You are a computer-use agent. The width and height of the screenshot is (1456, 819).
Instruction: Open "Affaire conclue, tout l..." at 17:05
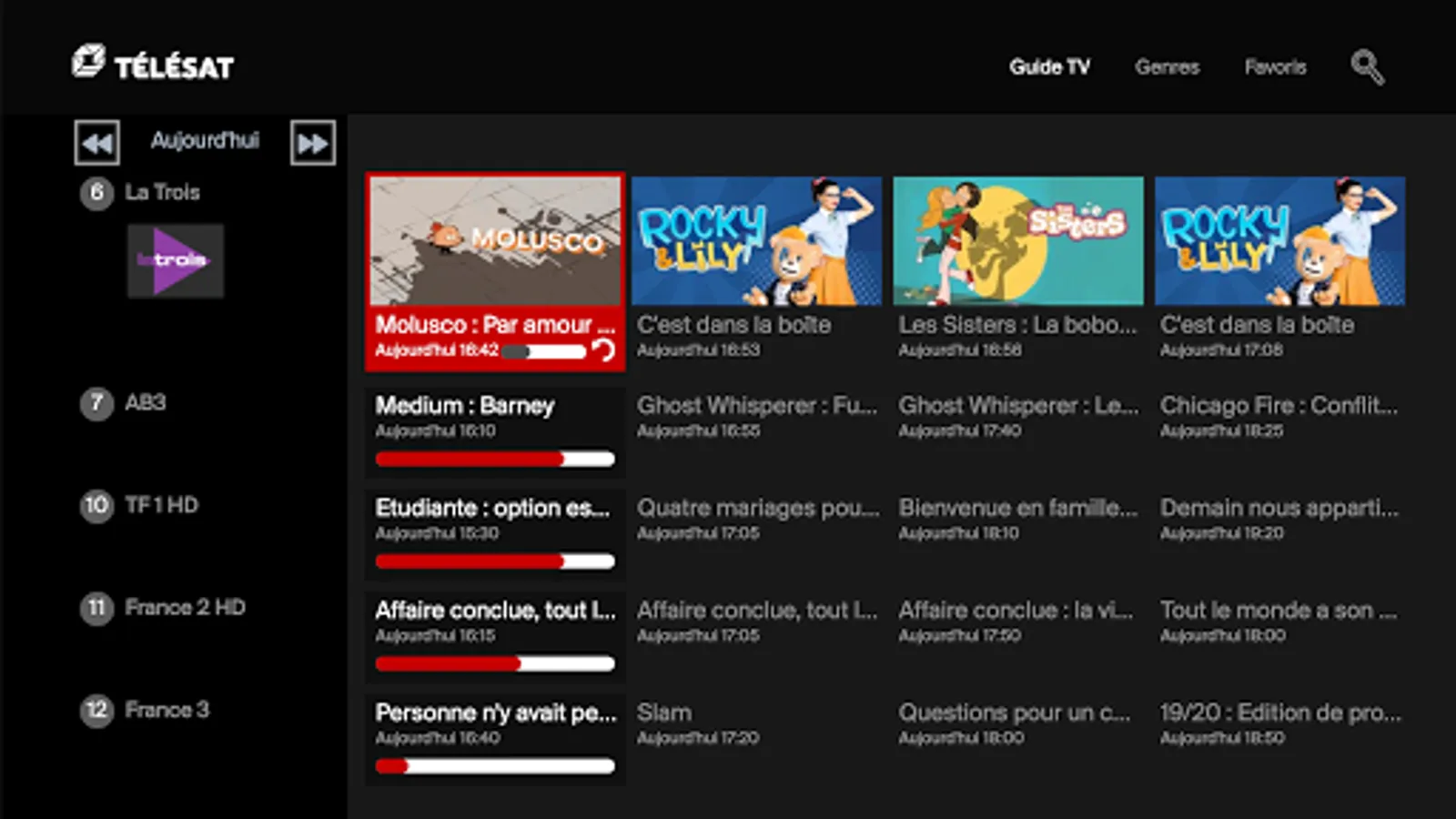click(x=757, y=611)
